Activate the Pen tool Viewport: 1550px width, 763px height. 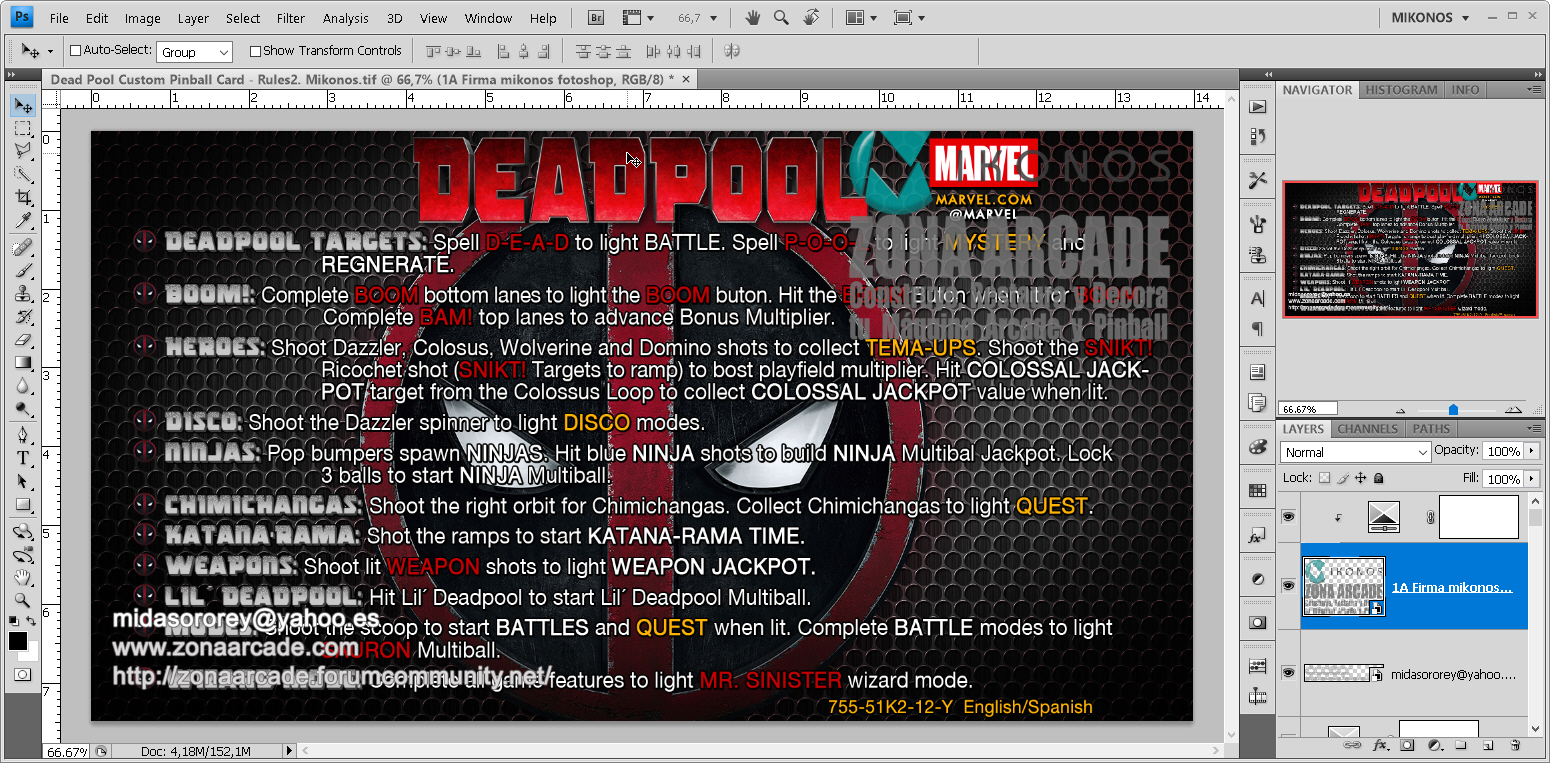23,434
